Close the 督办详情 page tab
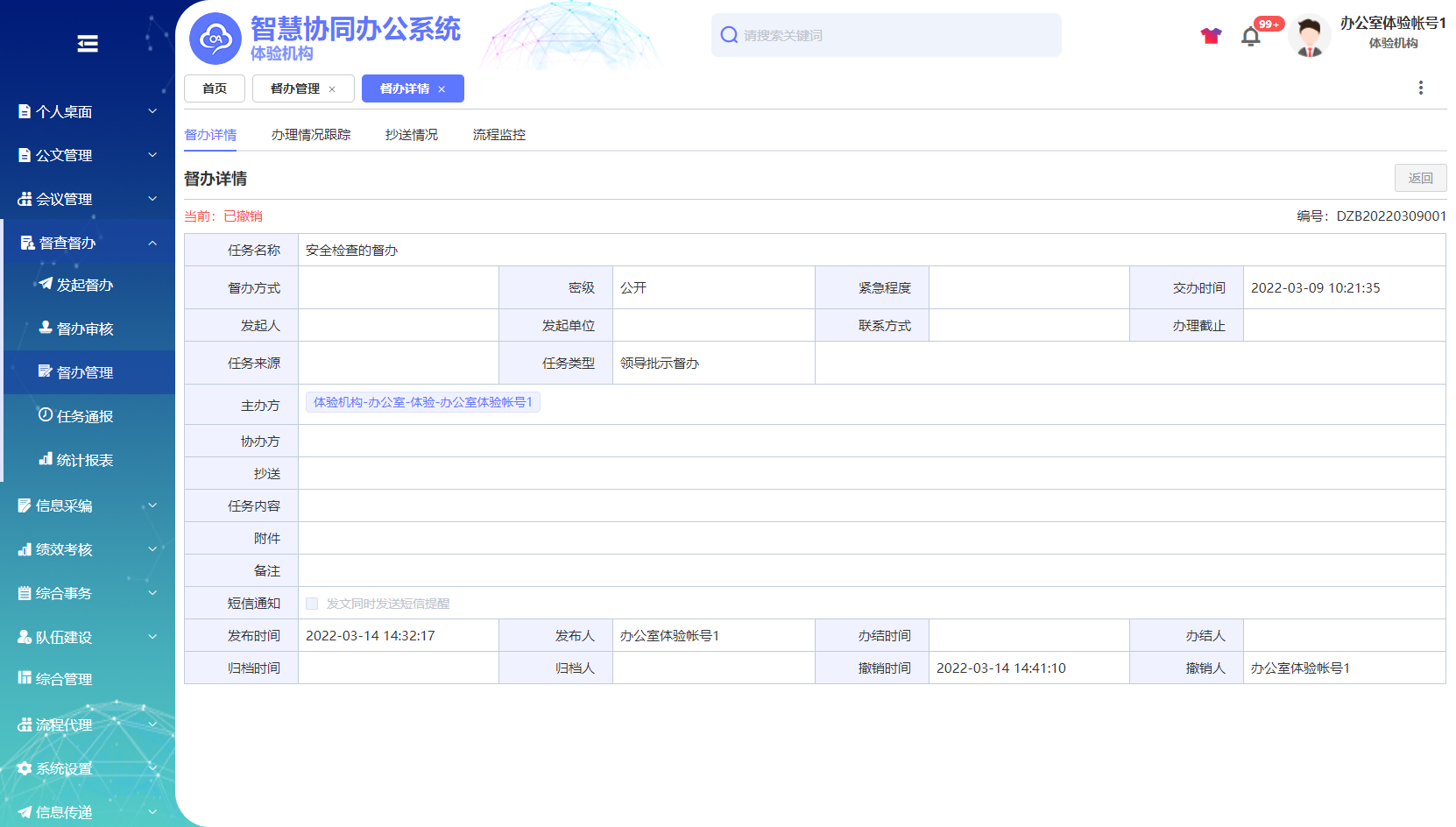Screen dimensions: 1456x827 [442, 89]
